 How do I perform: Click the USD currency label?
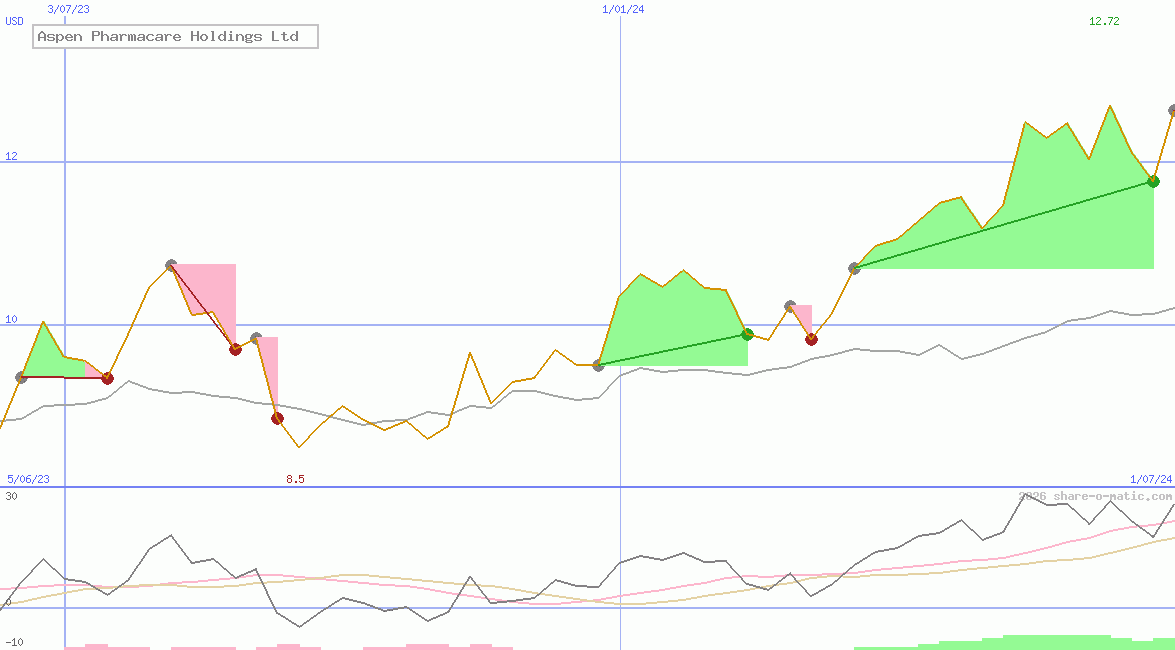(x=14, y=21)
